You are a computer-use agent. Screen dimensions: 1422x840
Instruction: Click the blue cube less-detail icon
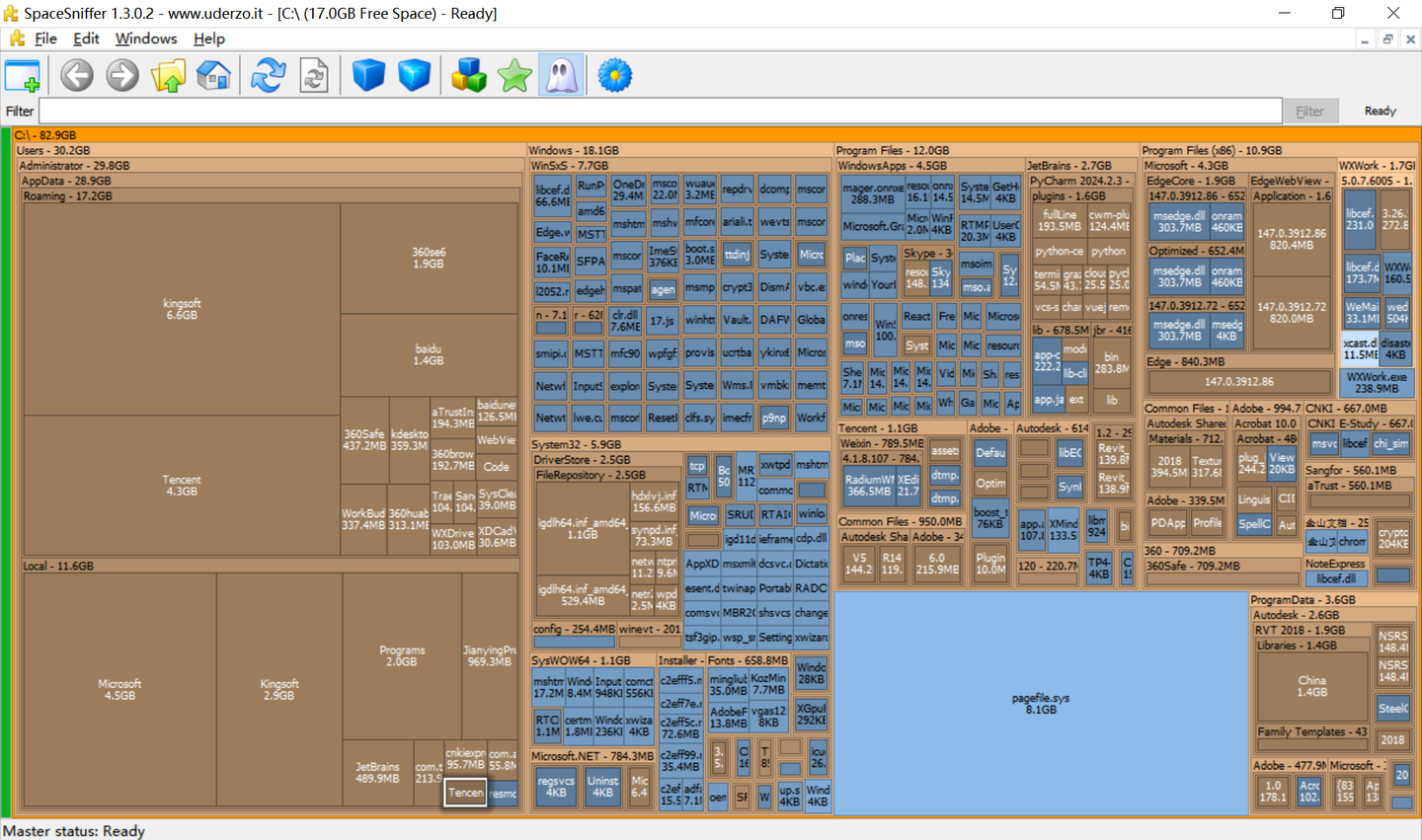368,76
